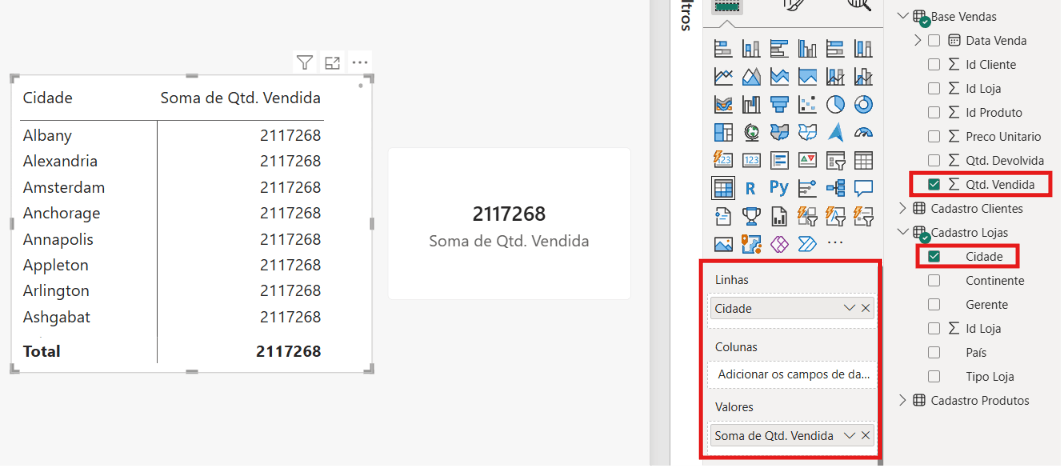Open Soma de Qtd. Vendida dropdown

pyautogui.click(x=850, y=436)
